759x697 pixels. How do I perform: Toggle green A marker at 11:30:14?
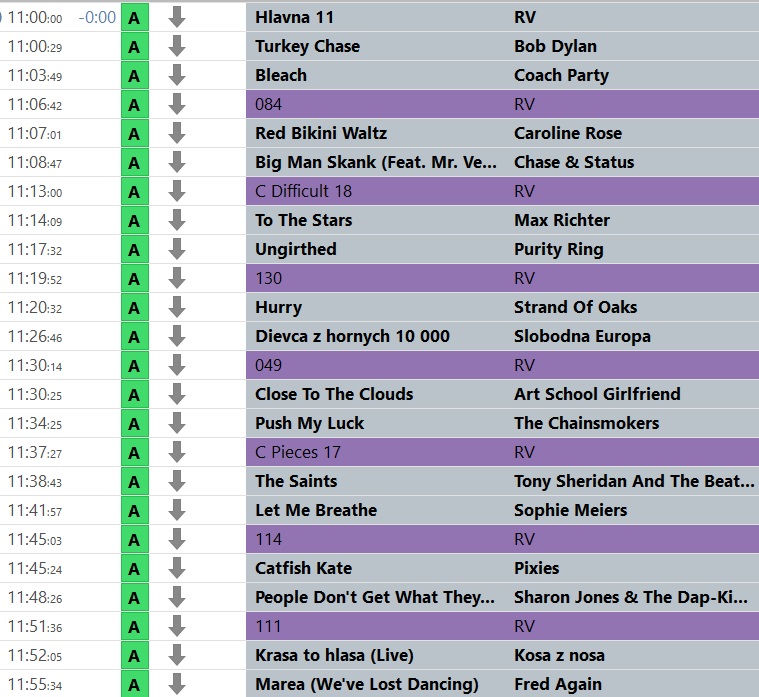coord(135,365)
